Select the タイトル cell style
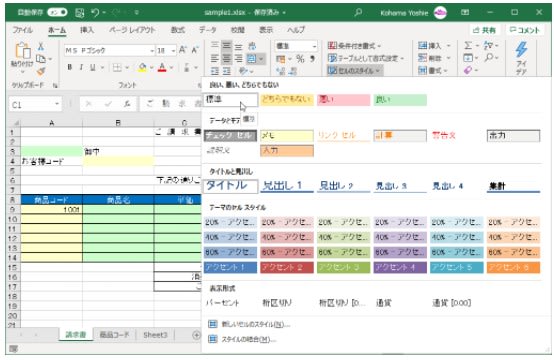554x360 pixels. 230,185
